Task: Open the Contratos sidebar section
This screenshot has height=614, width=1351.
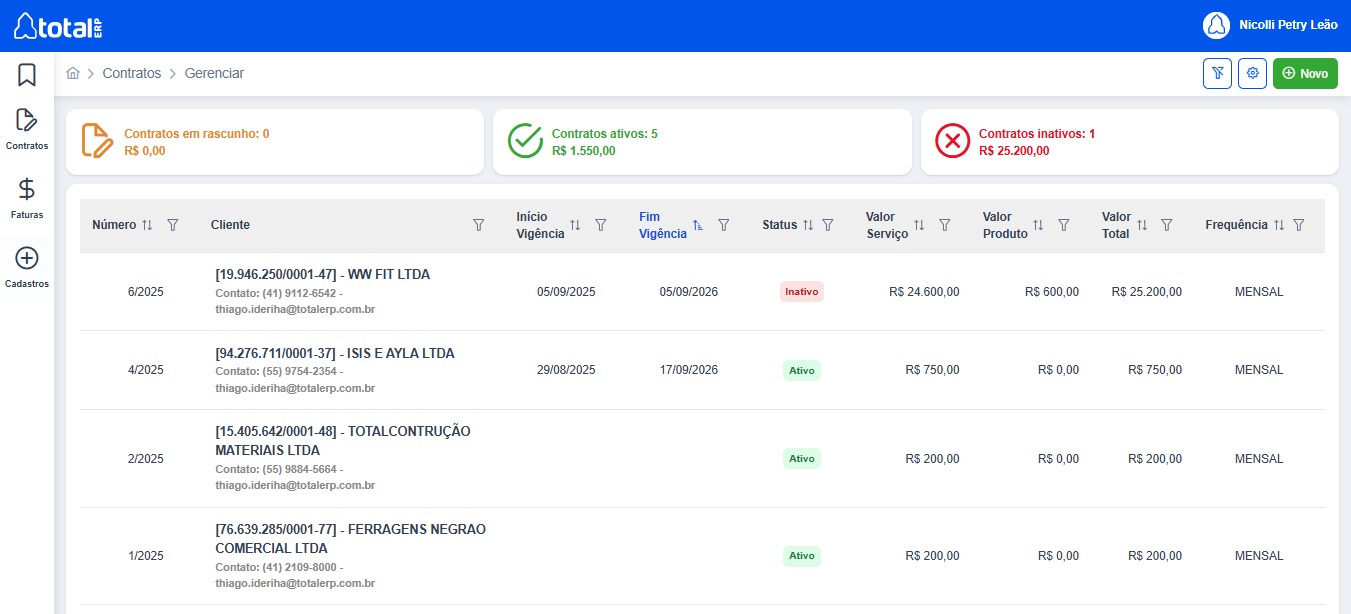Action: [27, 128]
